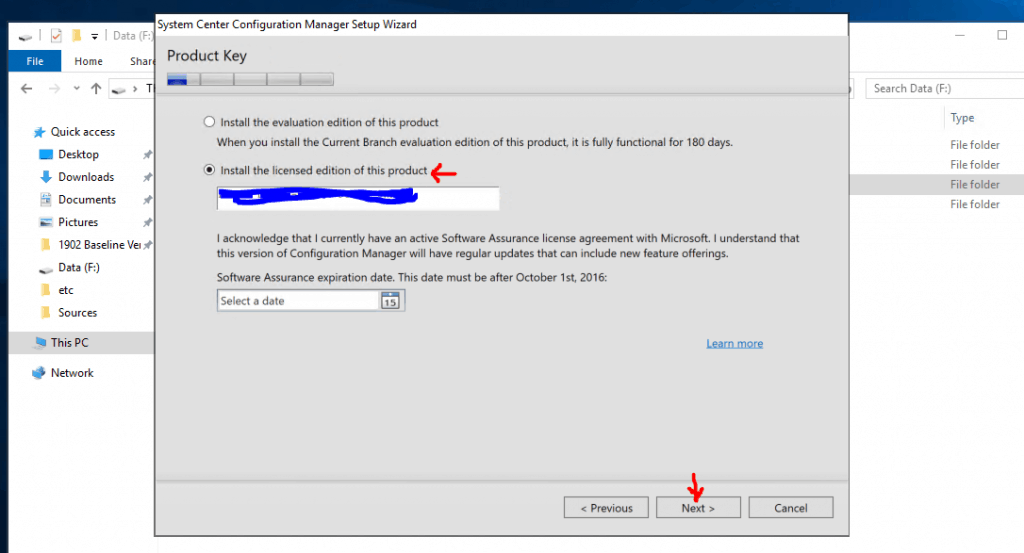
Task: Open the Home ribbon tab in File Explorer
Action: click(x=88, y=61)
